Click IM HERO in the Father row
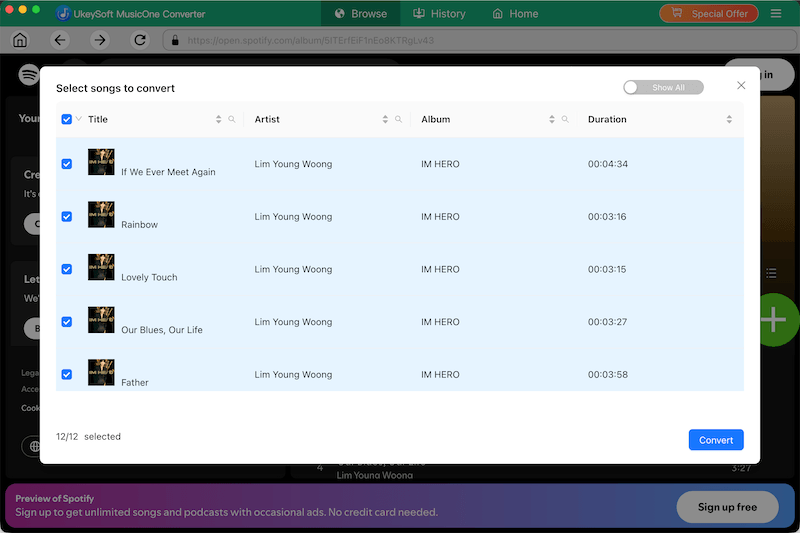 tap(440, 374)
